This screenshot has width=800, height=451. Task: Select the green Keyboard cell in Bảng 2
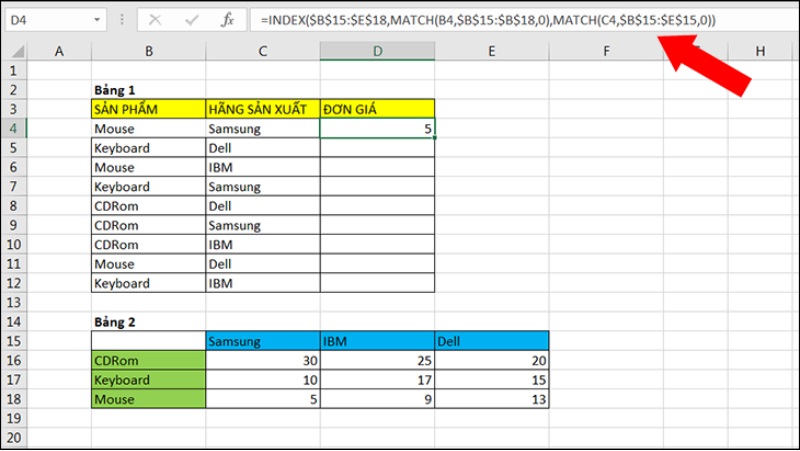[148, 380]
